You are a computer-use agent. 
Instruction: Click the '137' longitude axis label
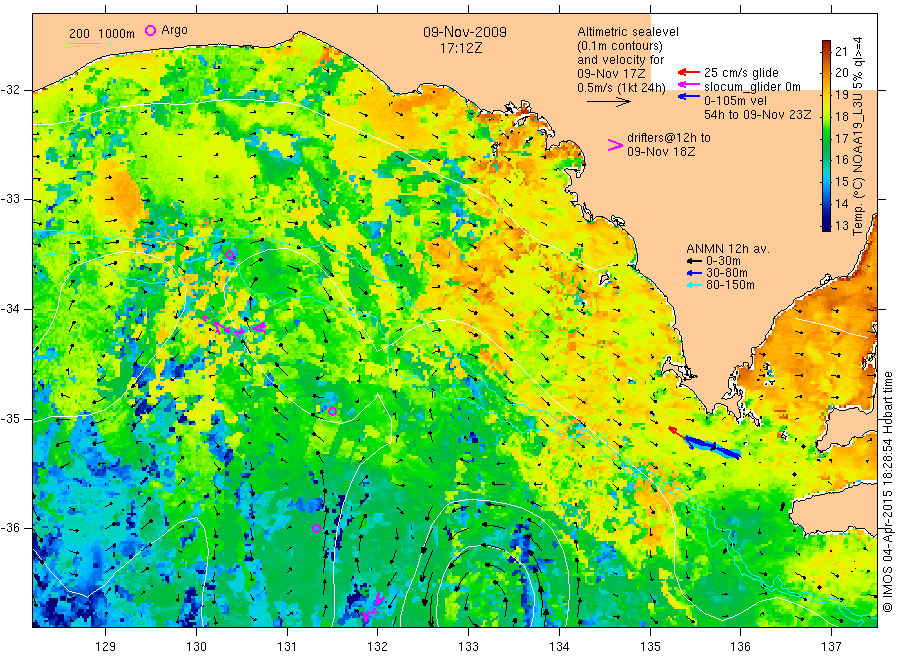(x=831, y=646)
